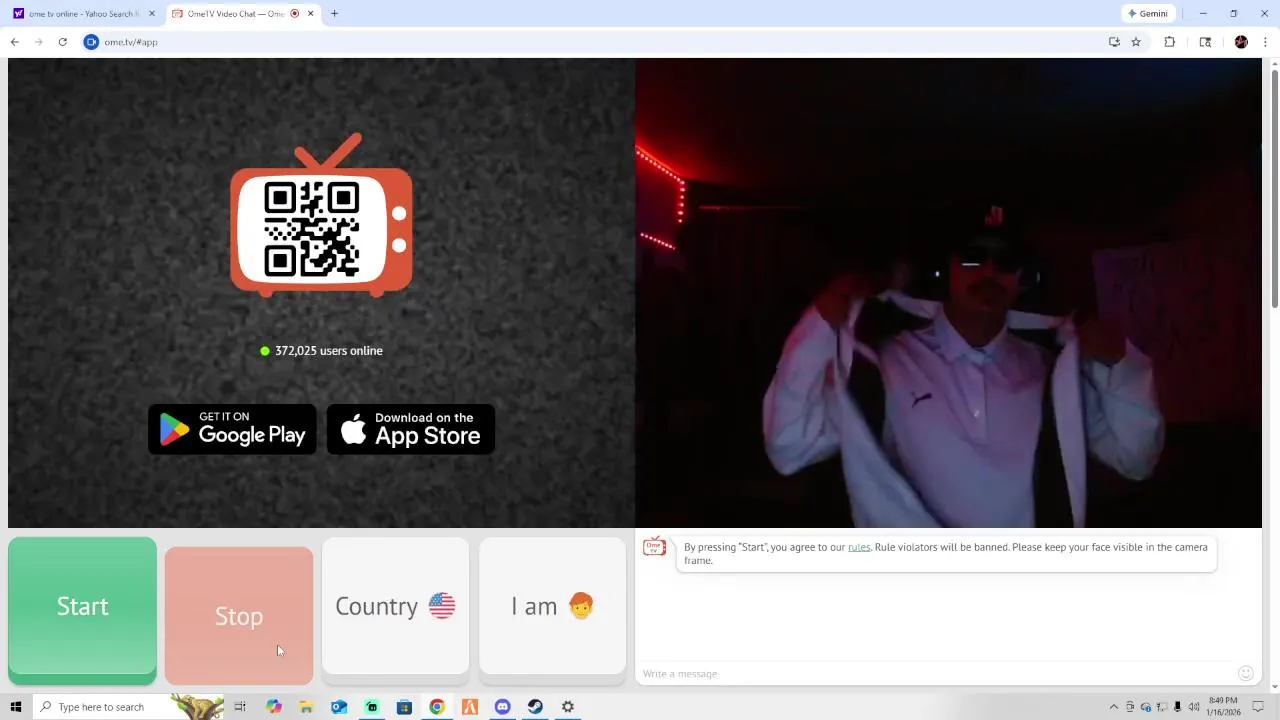Launch Copilot from taskbar

(x=273, y=707)
